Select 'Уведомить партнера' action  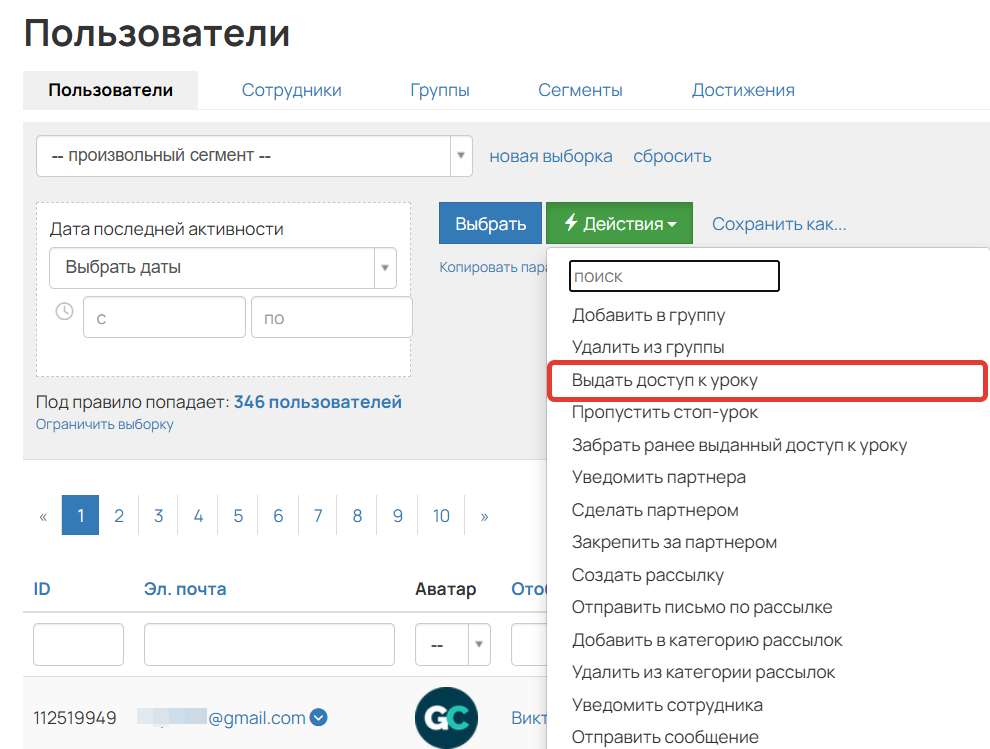click(659, 477)
